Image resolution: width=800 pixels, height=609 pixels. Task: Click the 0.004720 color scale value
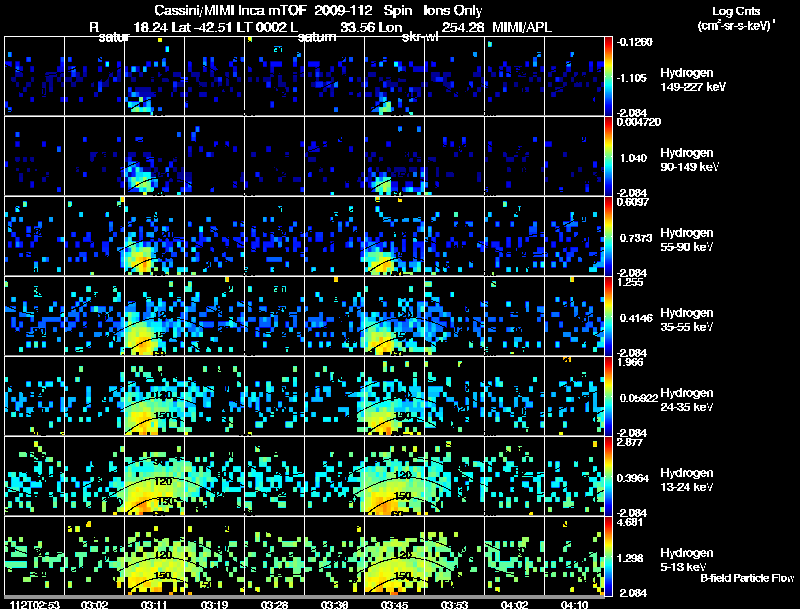click(x=638, y=122)
